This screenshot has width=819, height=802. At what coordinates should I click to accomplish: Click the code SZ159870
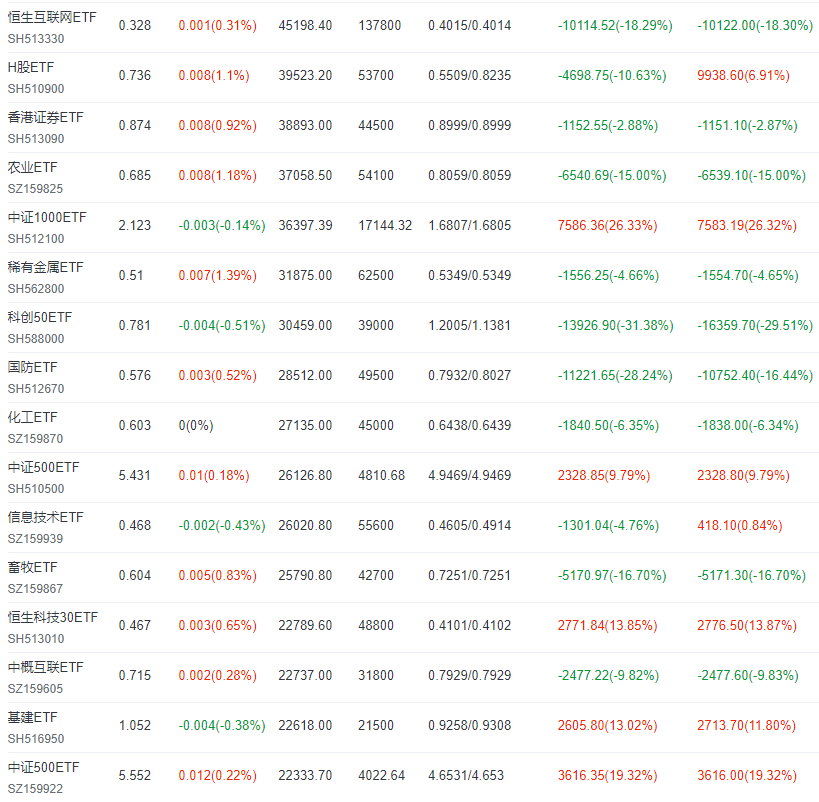tap(35, 439)
